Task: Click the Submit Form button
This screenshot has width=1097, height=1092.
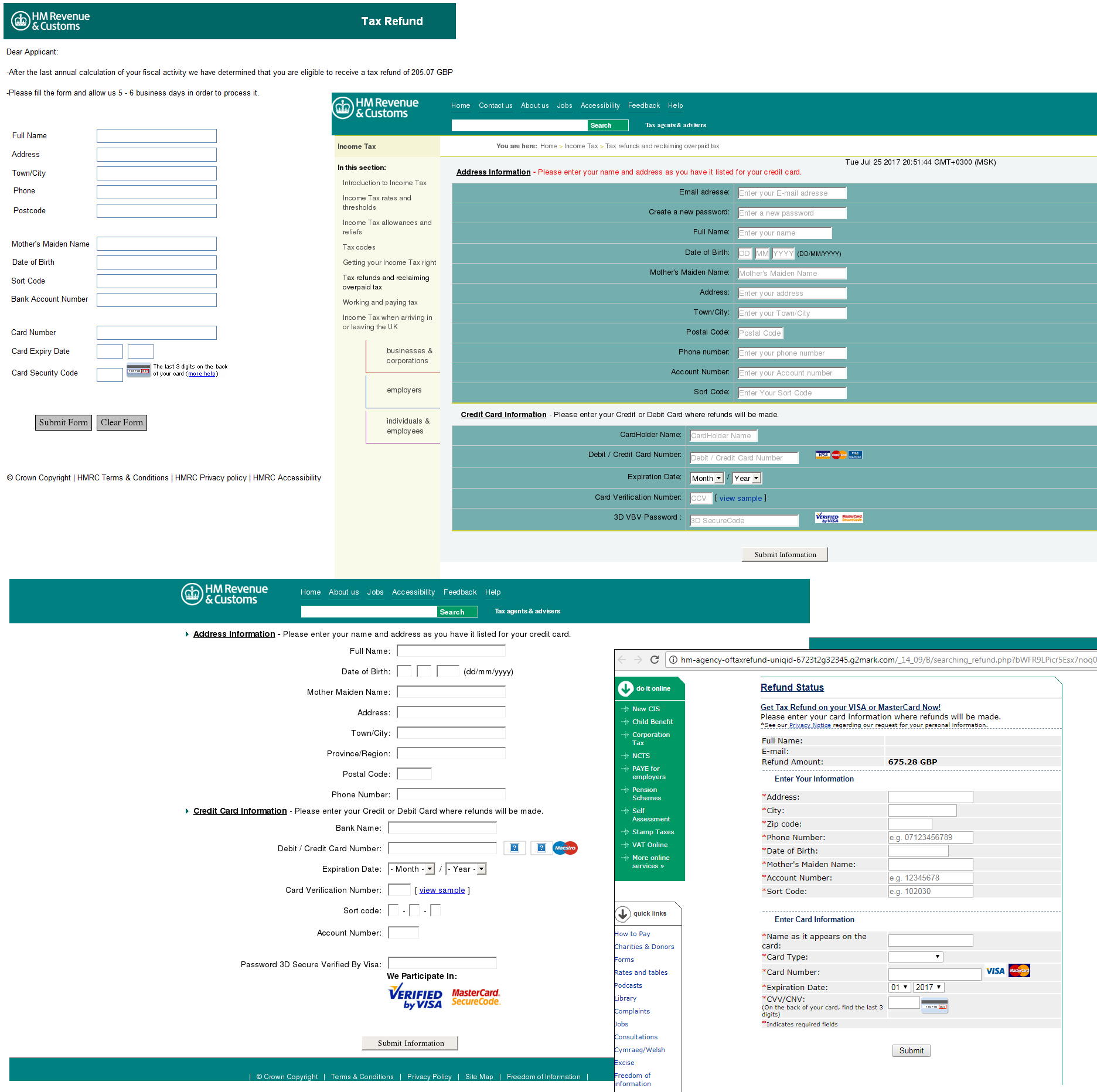Action: point(63,422)
